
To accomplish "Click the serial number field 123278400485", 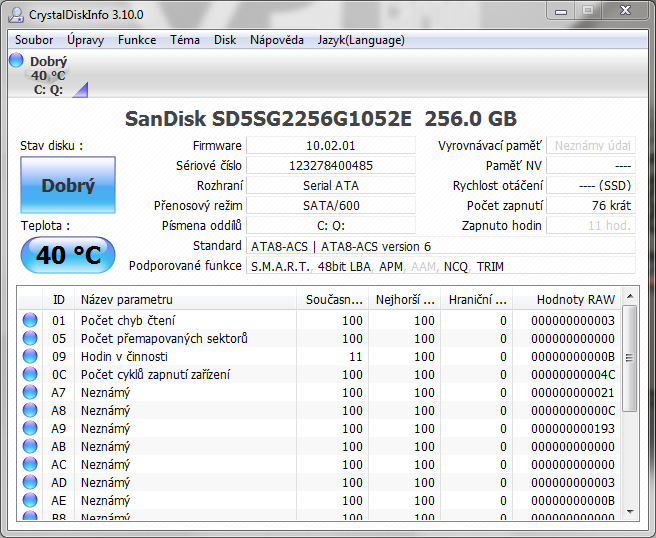I will (331, 166).
